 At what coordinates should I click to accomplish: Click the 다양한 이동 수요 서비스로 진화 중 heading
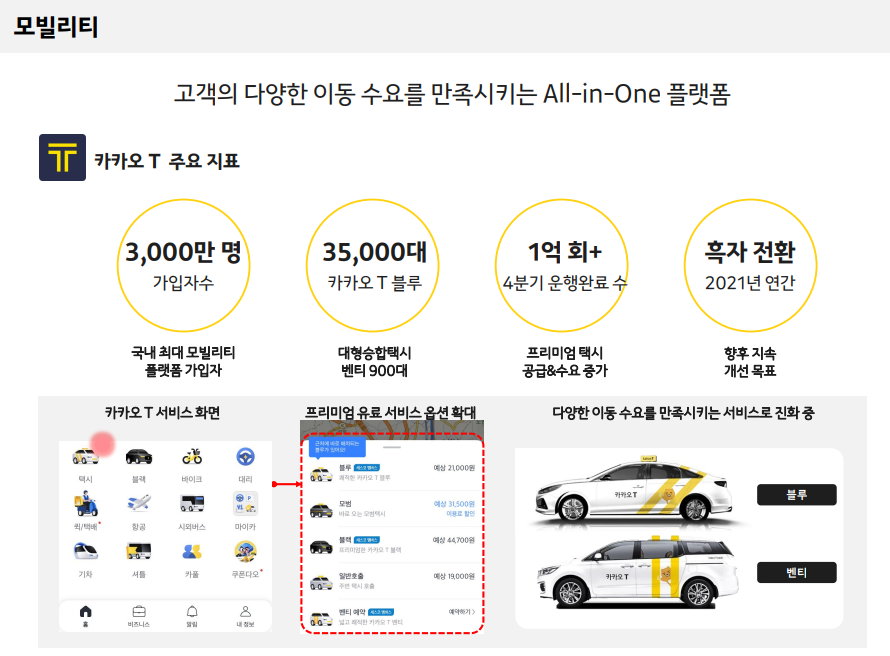pos(683,413)
